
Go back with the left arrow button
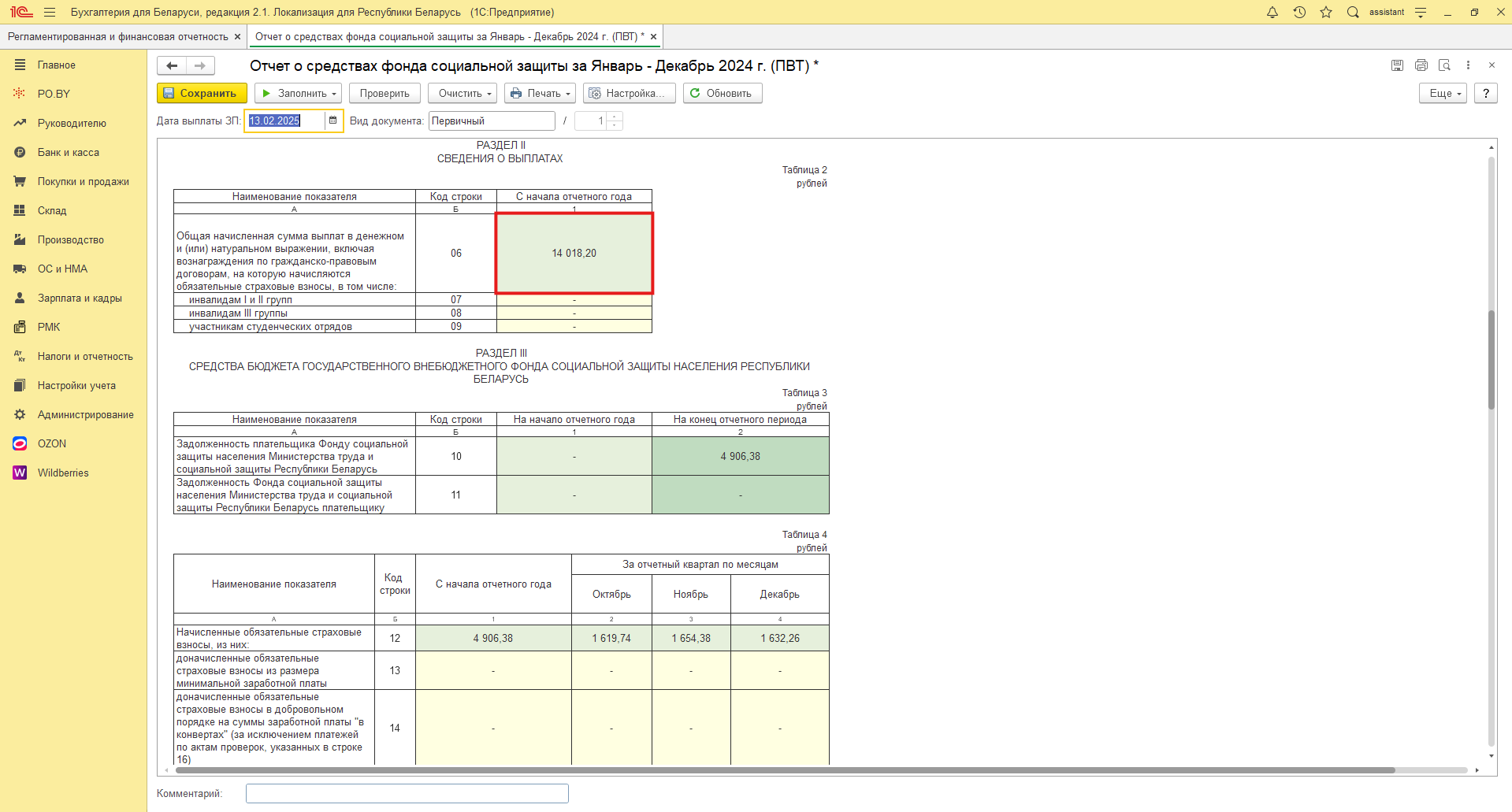tap(172, 65)
